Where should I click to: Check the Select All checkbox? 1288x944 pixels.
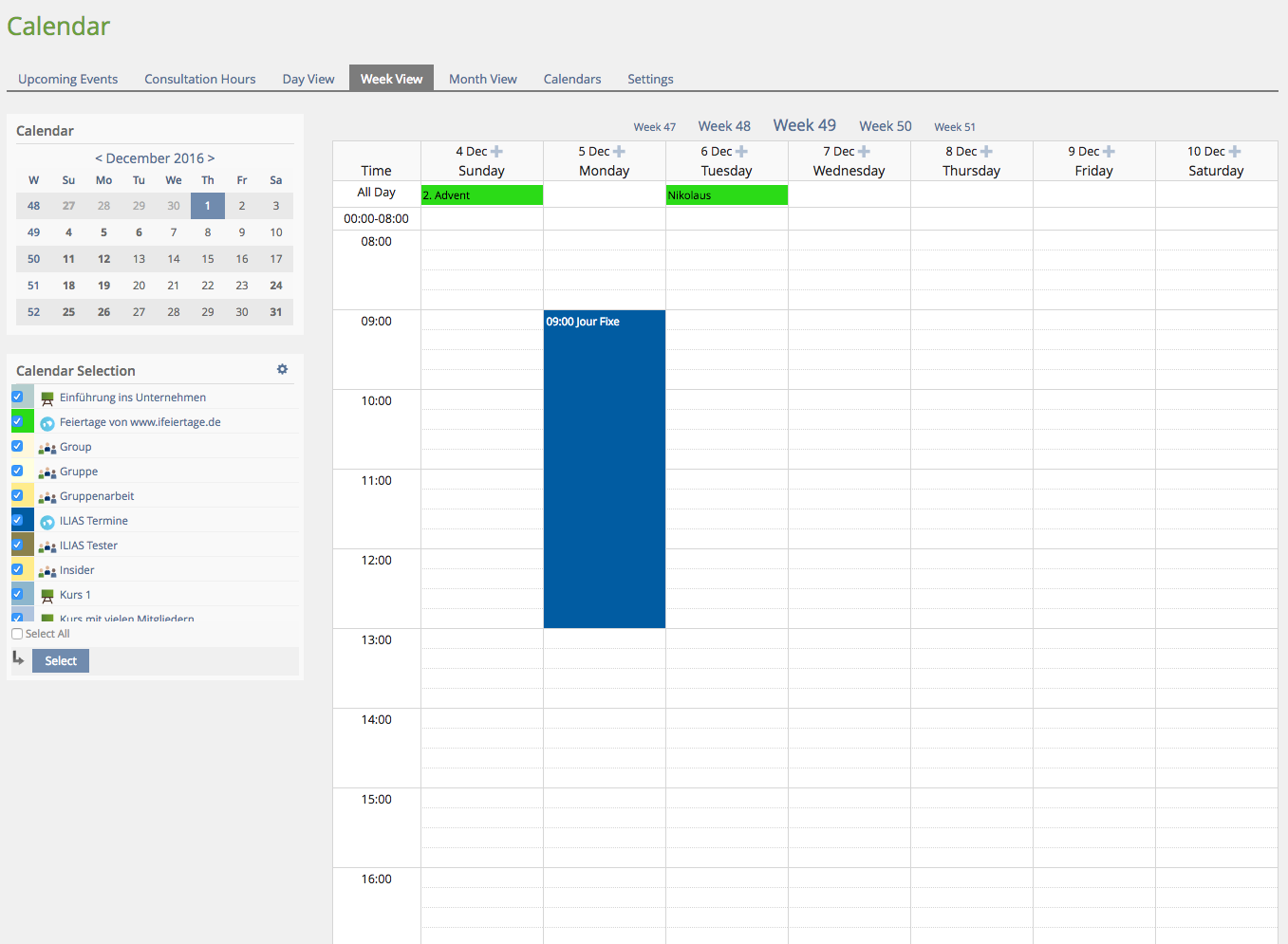(17, 634)
